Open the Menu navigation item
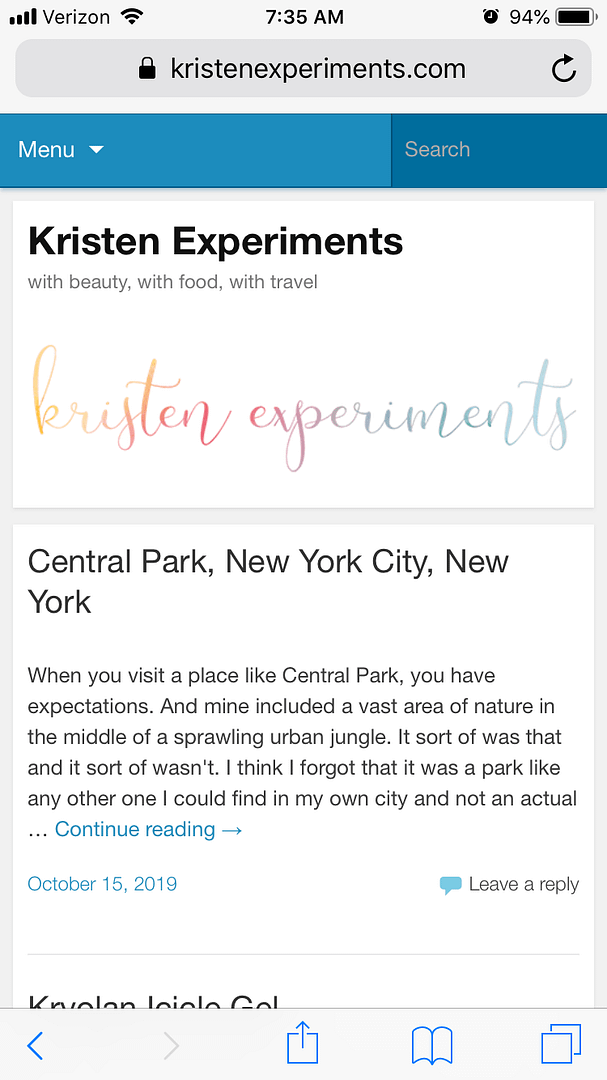The width and height of the screenshot is (607, 1080). 47,150
